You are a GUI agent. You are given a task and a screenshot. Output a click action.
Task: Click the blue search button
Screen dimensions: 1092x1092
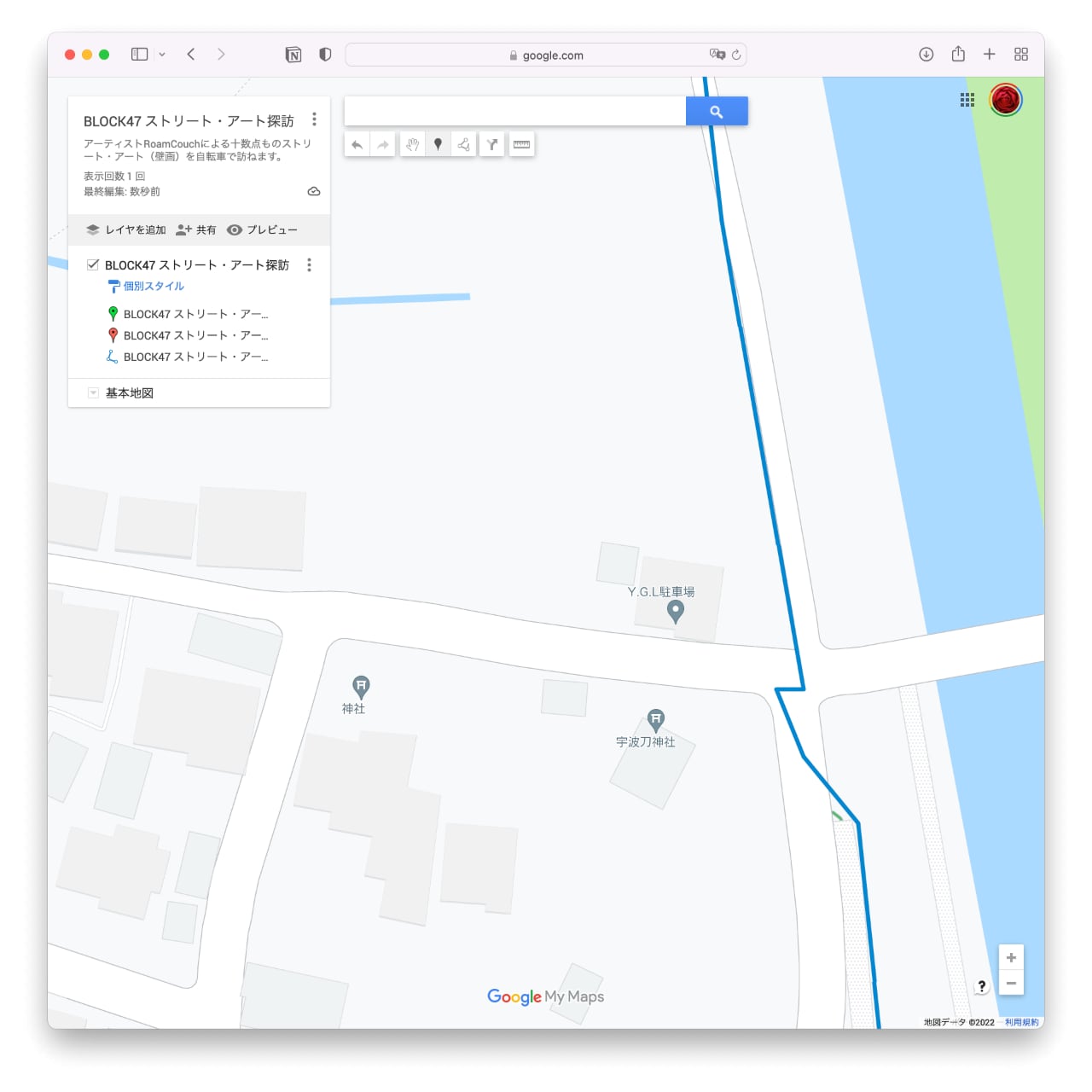point(716,112)
